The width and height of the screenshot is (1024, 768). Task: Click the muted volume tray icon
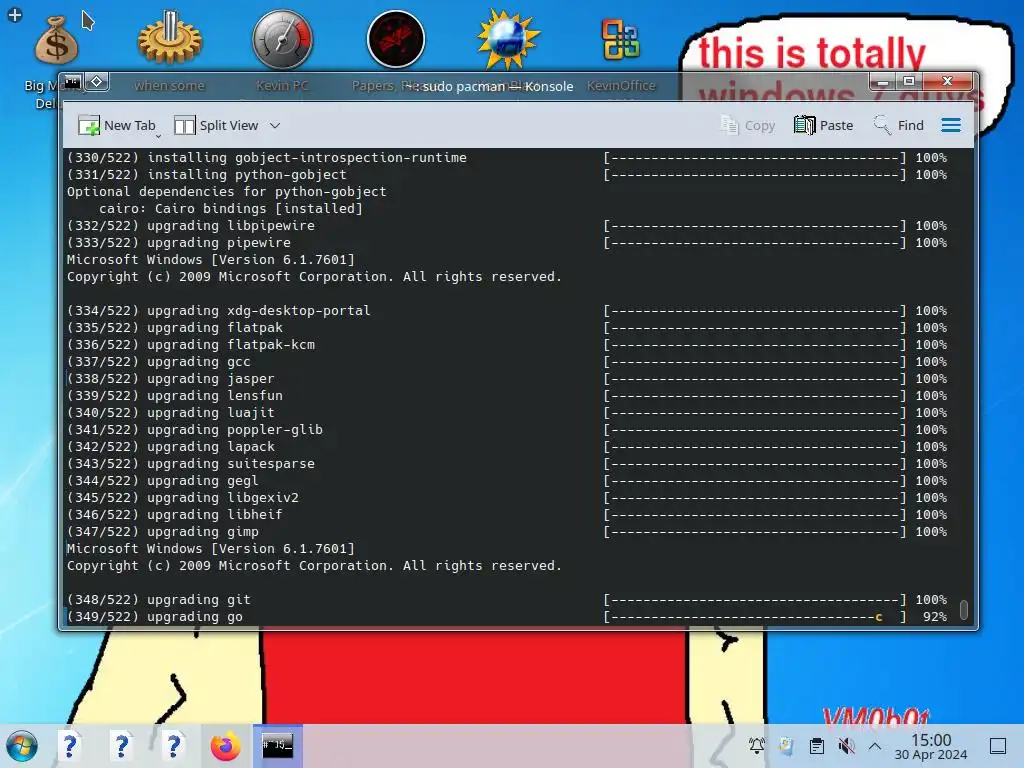click(846, 746)
